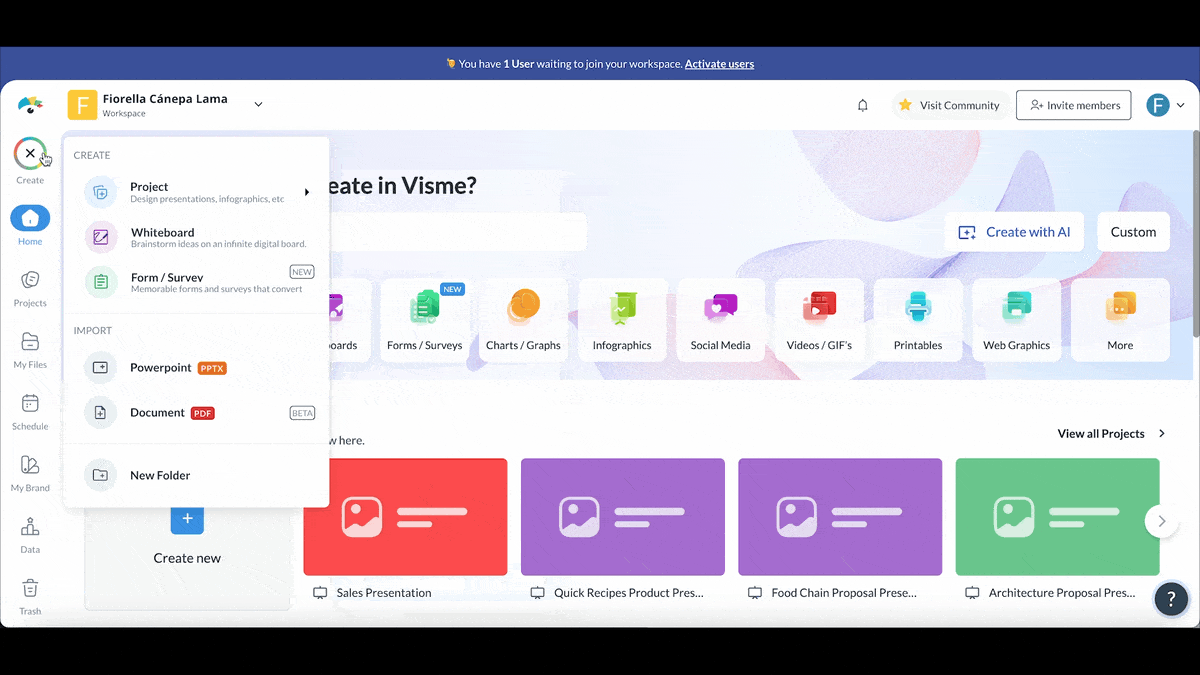Image resolution: width=1200 pixels, height=675 pixels.
Task: Select Whiteboard in the Create menu
Action: 197,237
